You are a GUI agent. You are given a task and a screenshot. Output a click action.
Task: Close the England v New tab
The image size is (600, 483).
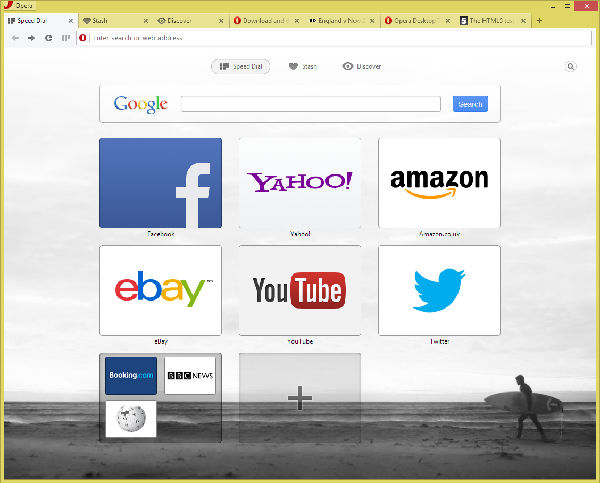pos(372,21)
